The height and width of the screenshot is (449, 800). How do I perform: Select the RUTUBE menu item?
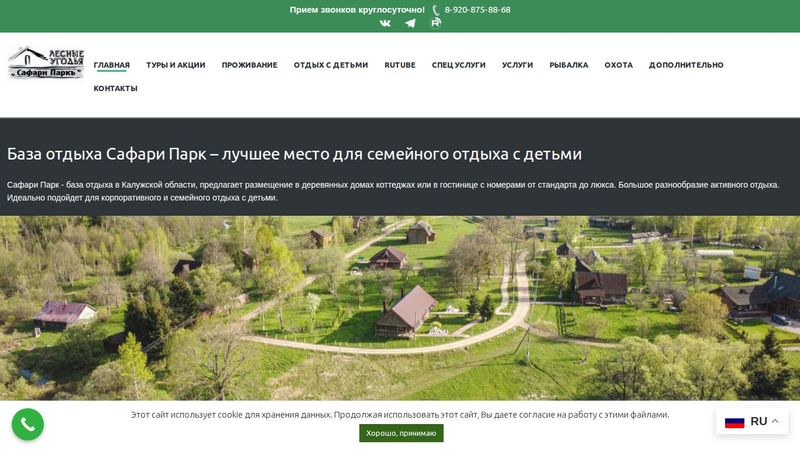click(x=400, y=65)
